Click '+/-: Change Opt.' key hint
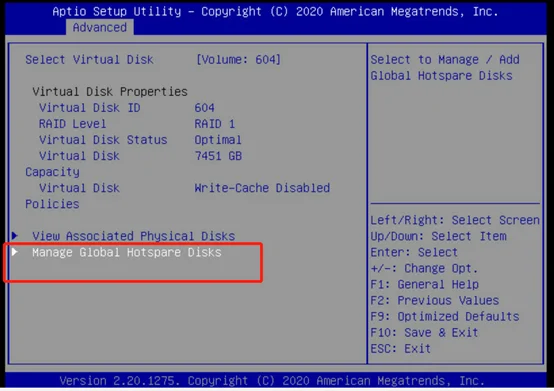The image size is (554, 391). click(424, 268)
